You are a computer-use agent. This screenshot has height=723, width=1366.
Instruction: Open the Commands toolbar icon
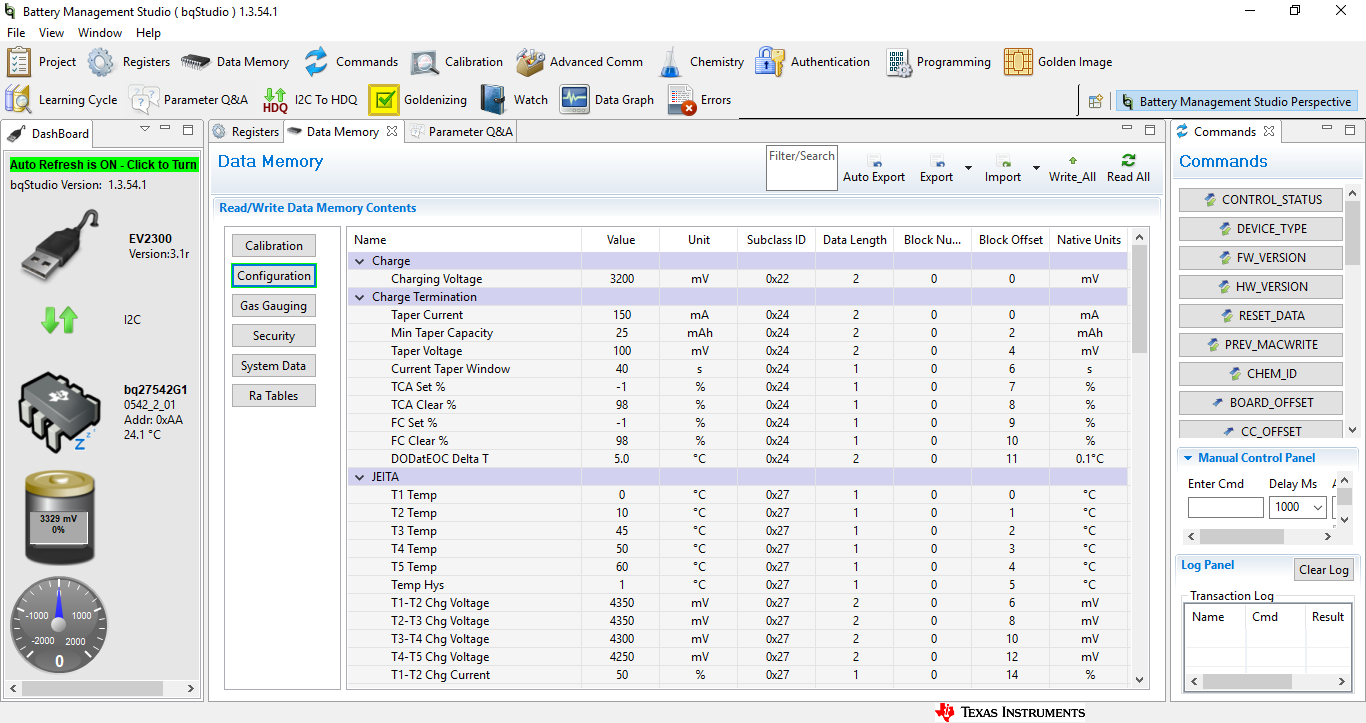pos(316,62)
